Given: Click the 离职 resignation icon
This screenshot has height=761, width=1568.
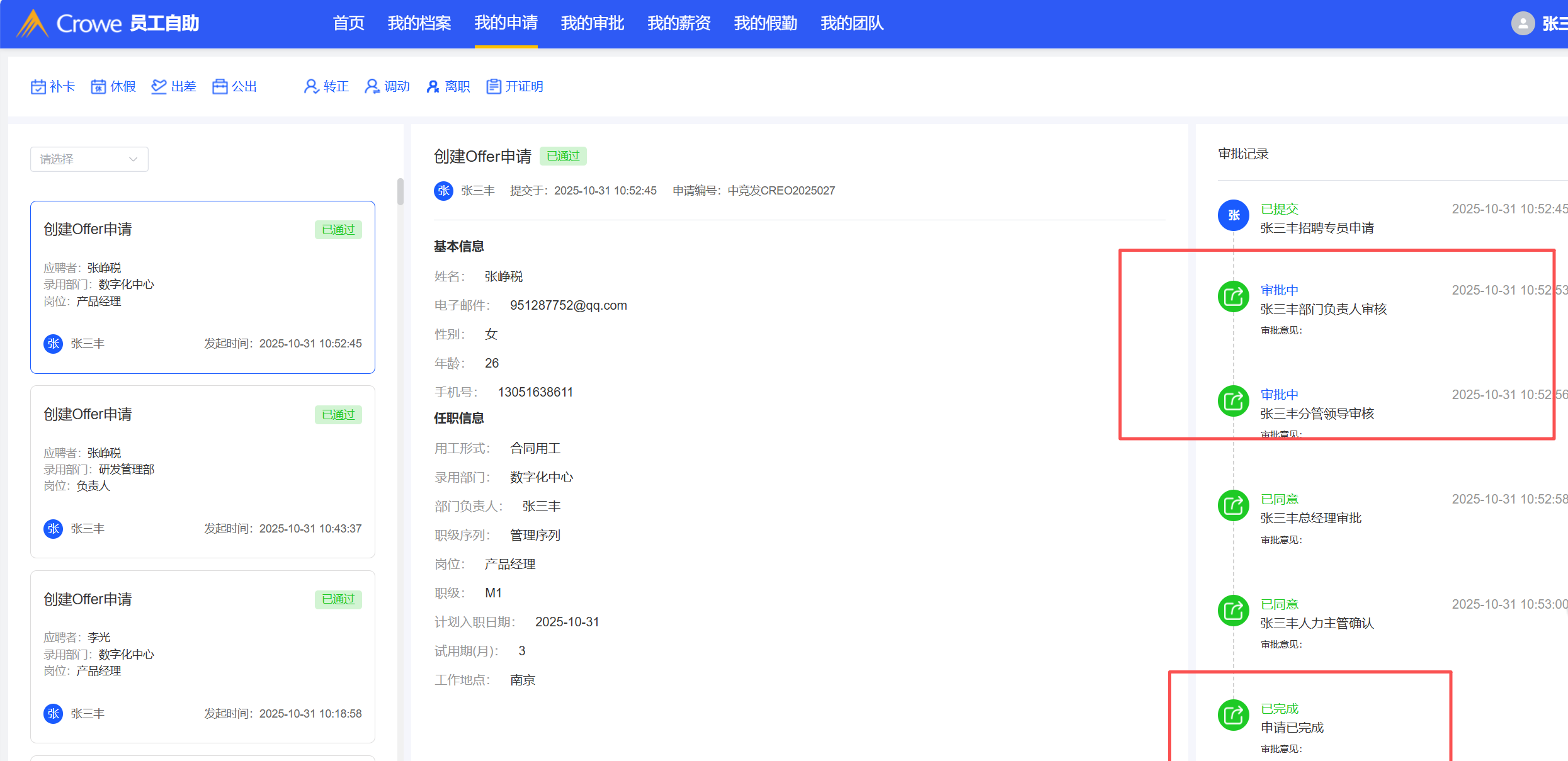Looking at the screenshot, I should pos(433,87).
